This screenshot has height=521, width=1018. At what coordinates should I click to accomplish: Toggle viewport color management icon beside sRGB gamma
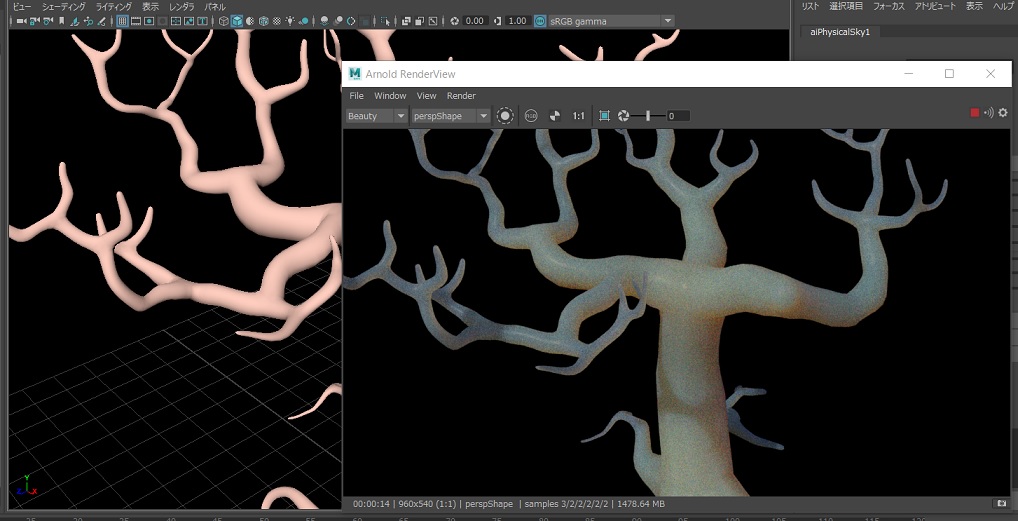[x=540, y=21]
